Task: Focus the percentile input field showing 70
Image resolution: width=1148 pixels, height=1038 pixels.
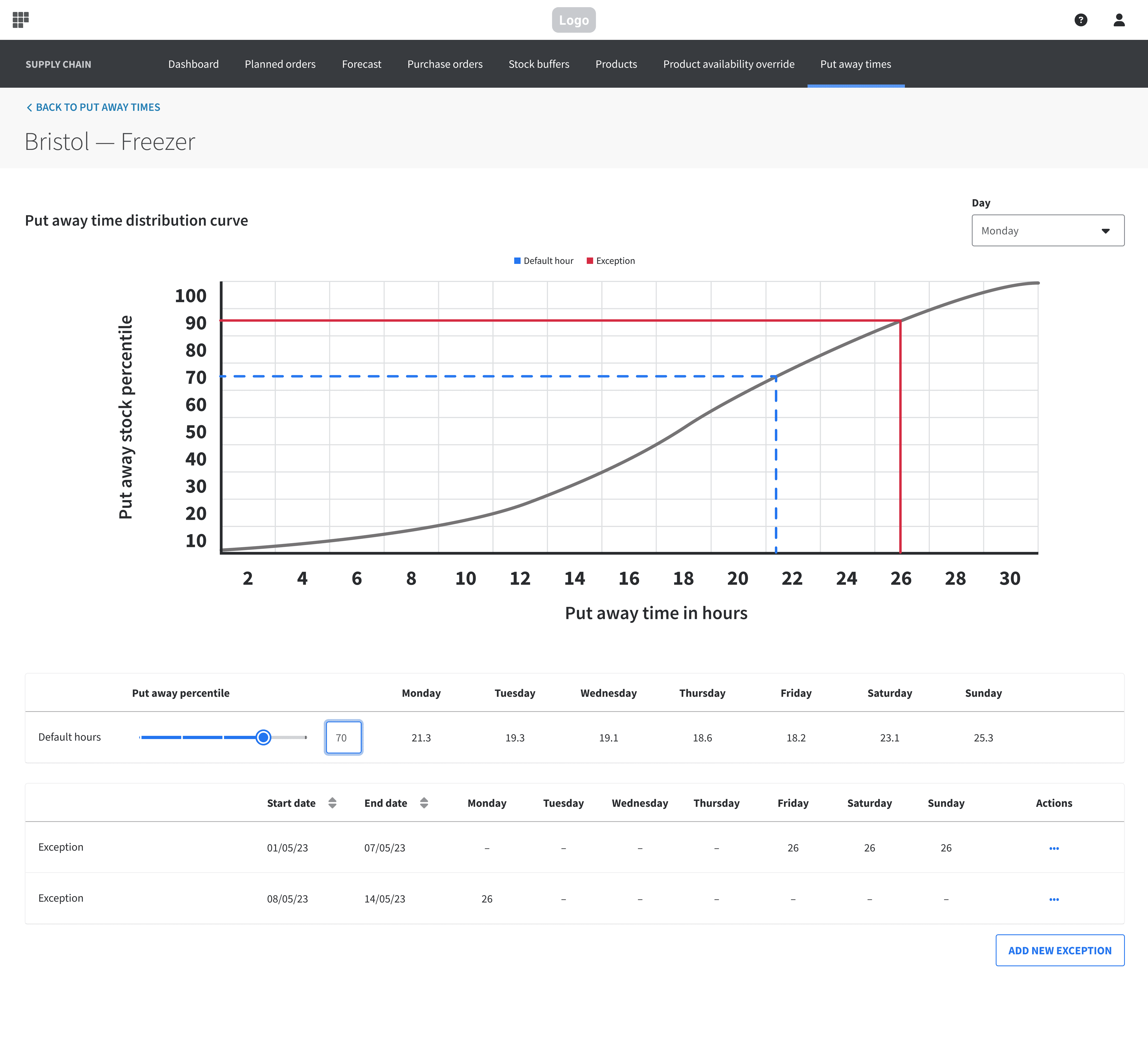Action: 343,737
